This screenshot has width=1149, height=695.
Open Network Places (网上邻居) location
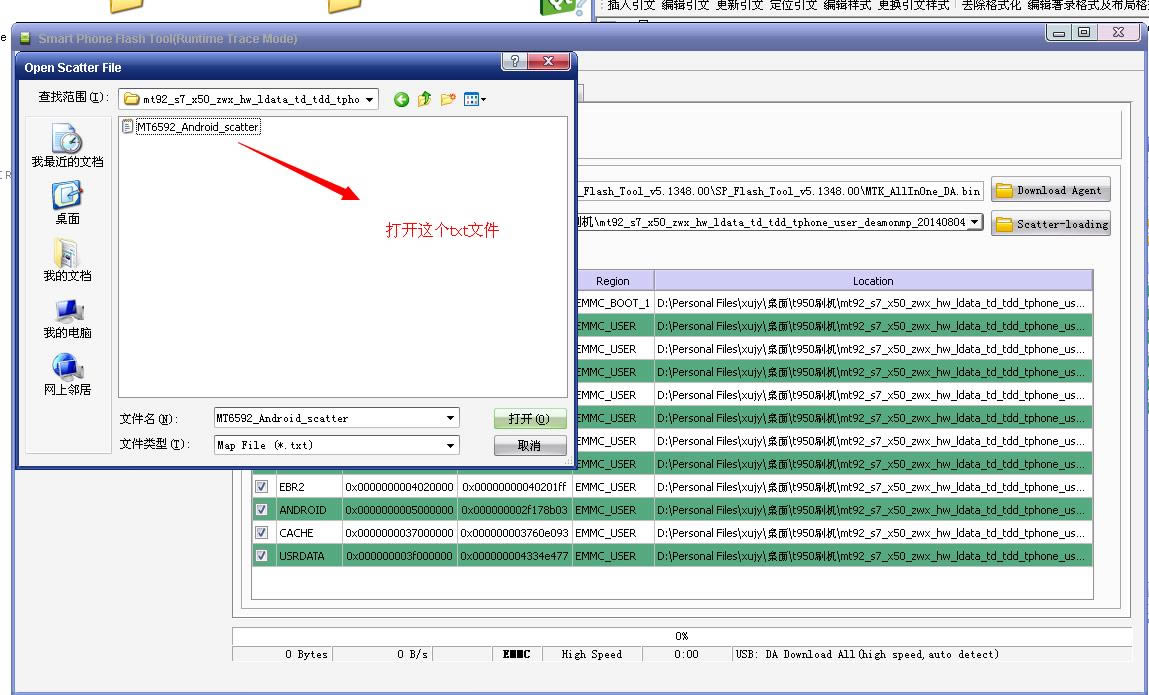coord(67,375)
